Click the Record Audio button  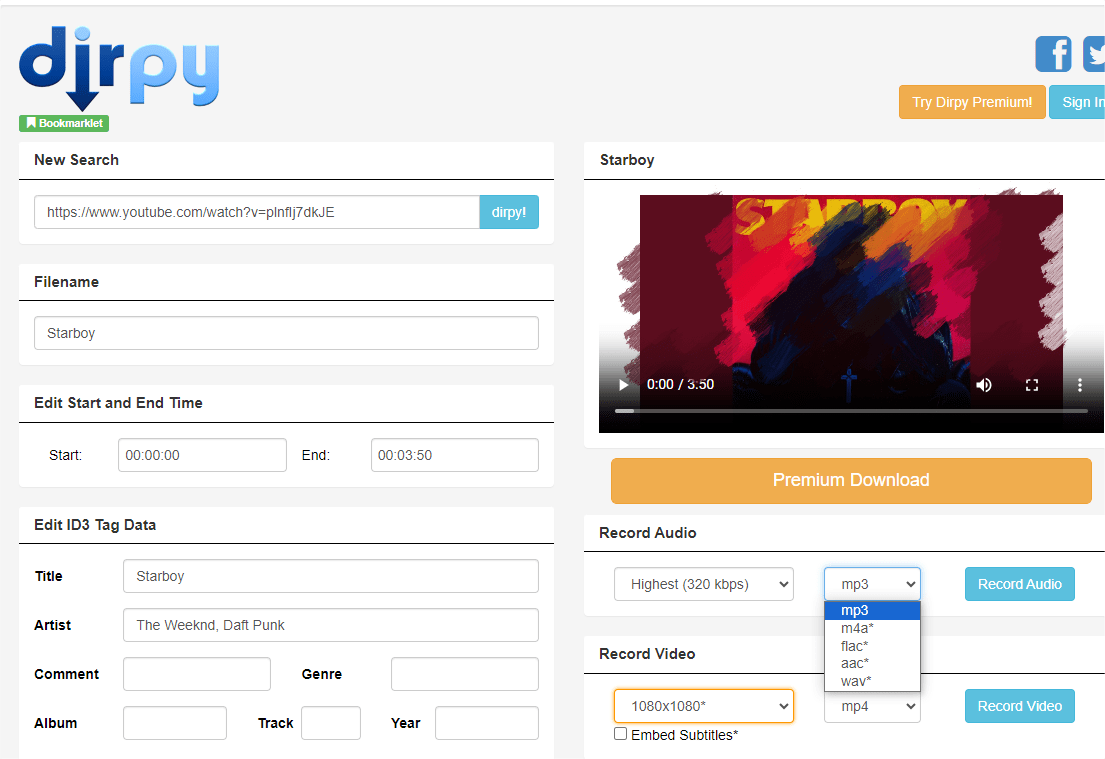tap(1019, 584)
